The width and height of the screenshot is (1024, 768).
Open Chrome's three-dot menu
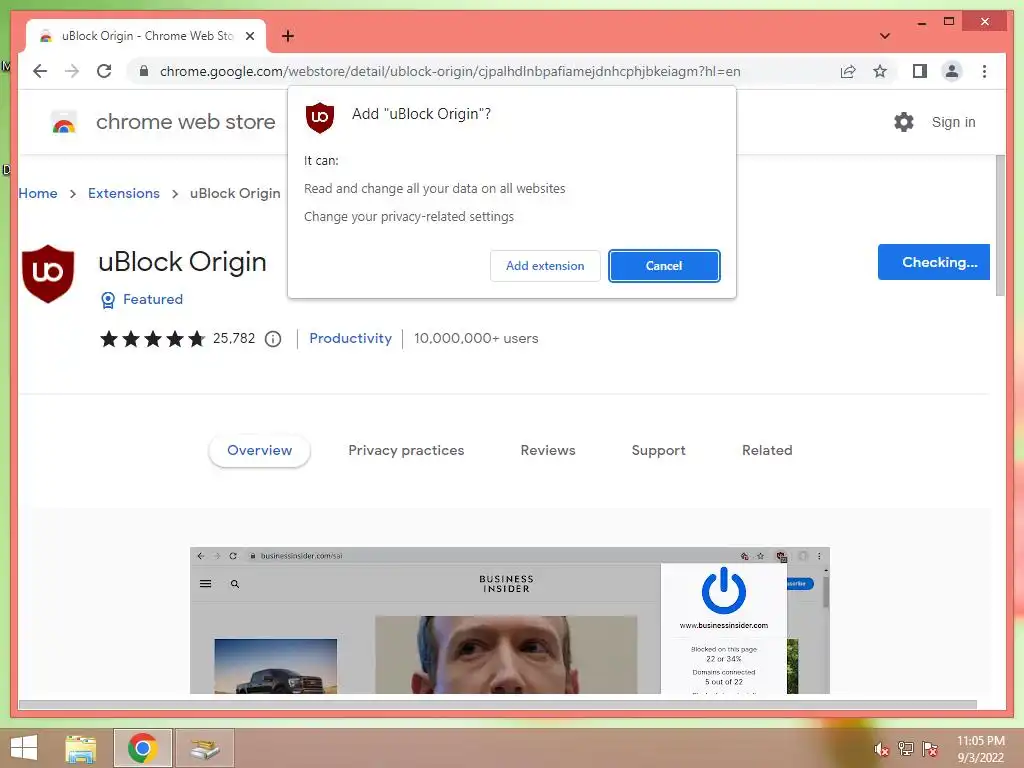[984, 71]
